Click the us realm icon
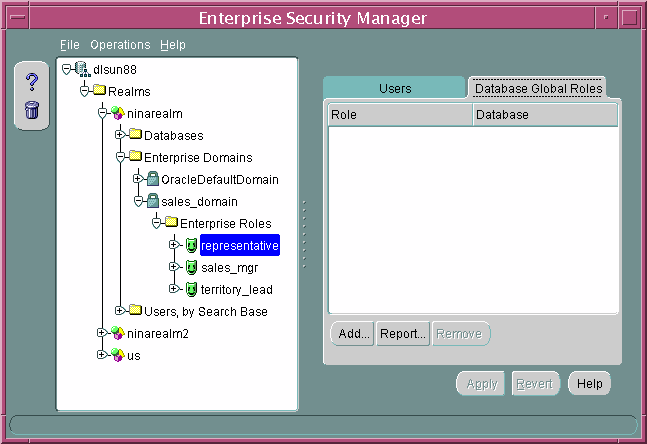The height and width of the screenshot is (444, 647). 117,355
